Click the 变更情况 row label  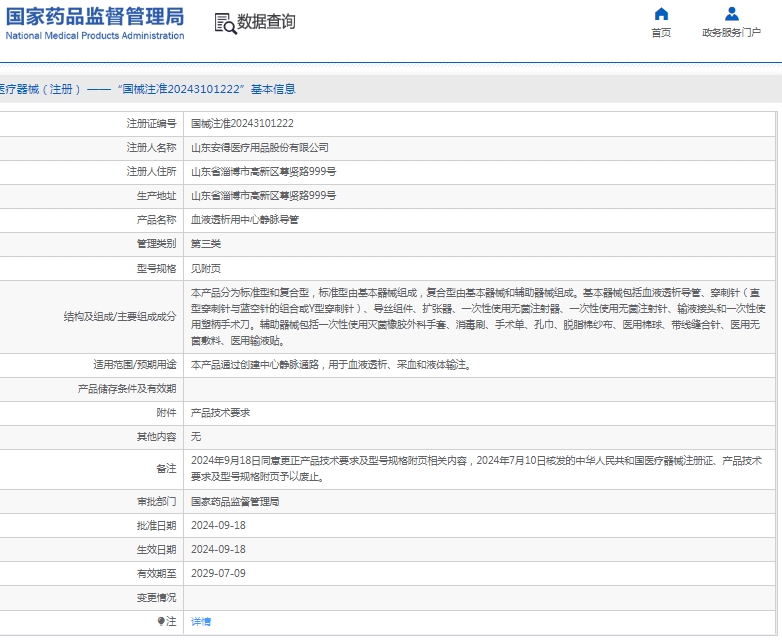(157, 598)
